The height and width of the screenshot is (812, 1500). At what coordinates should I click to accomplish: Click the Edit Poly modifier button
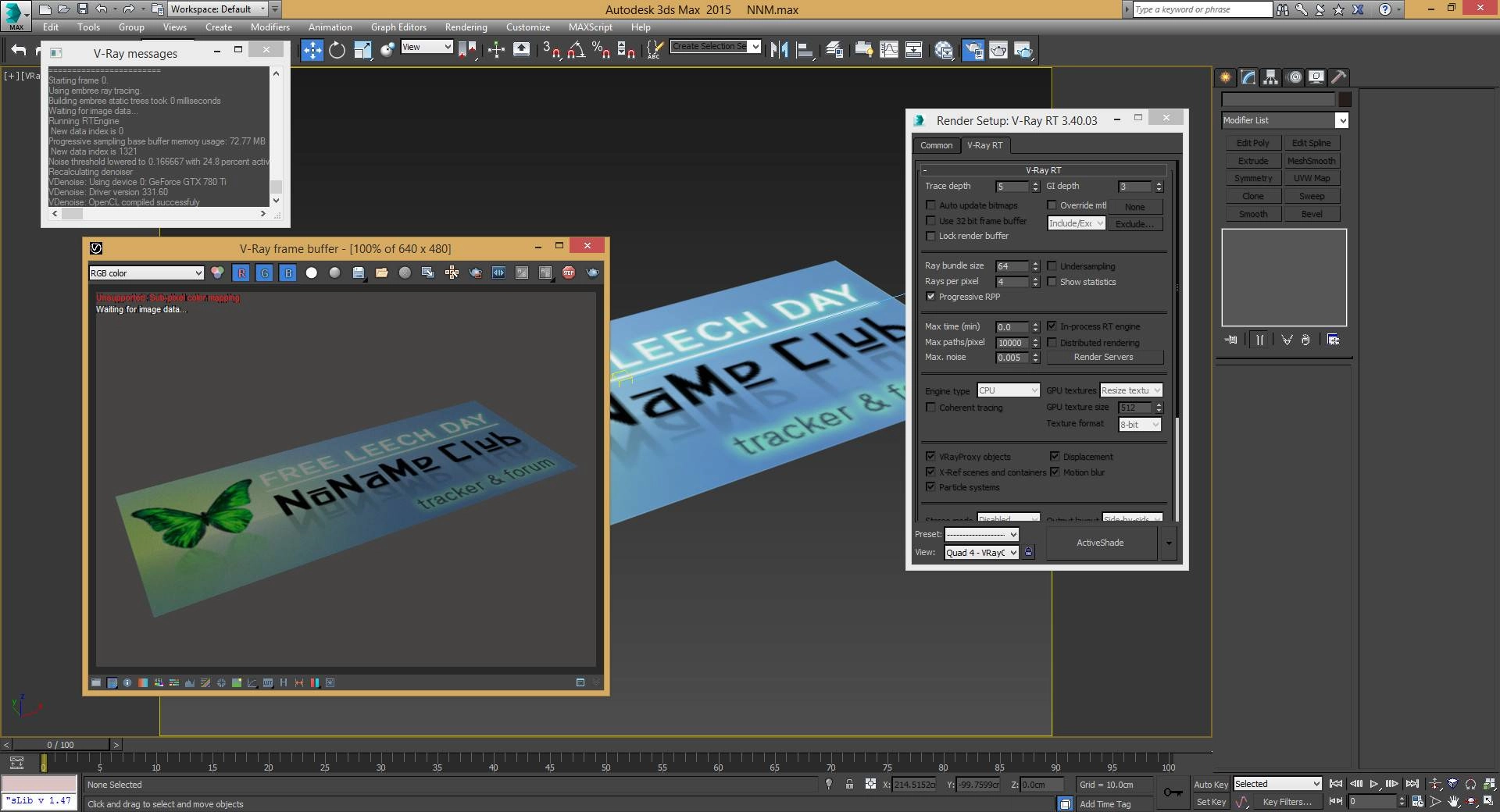[1252, 143]
